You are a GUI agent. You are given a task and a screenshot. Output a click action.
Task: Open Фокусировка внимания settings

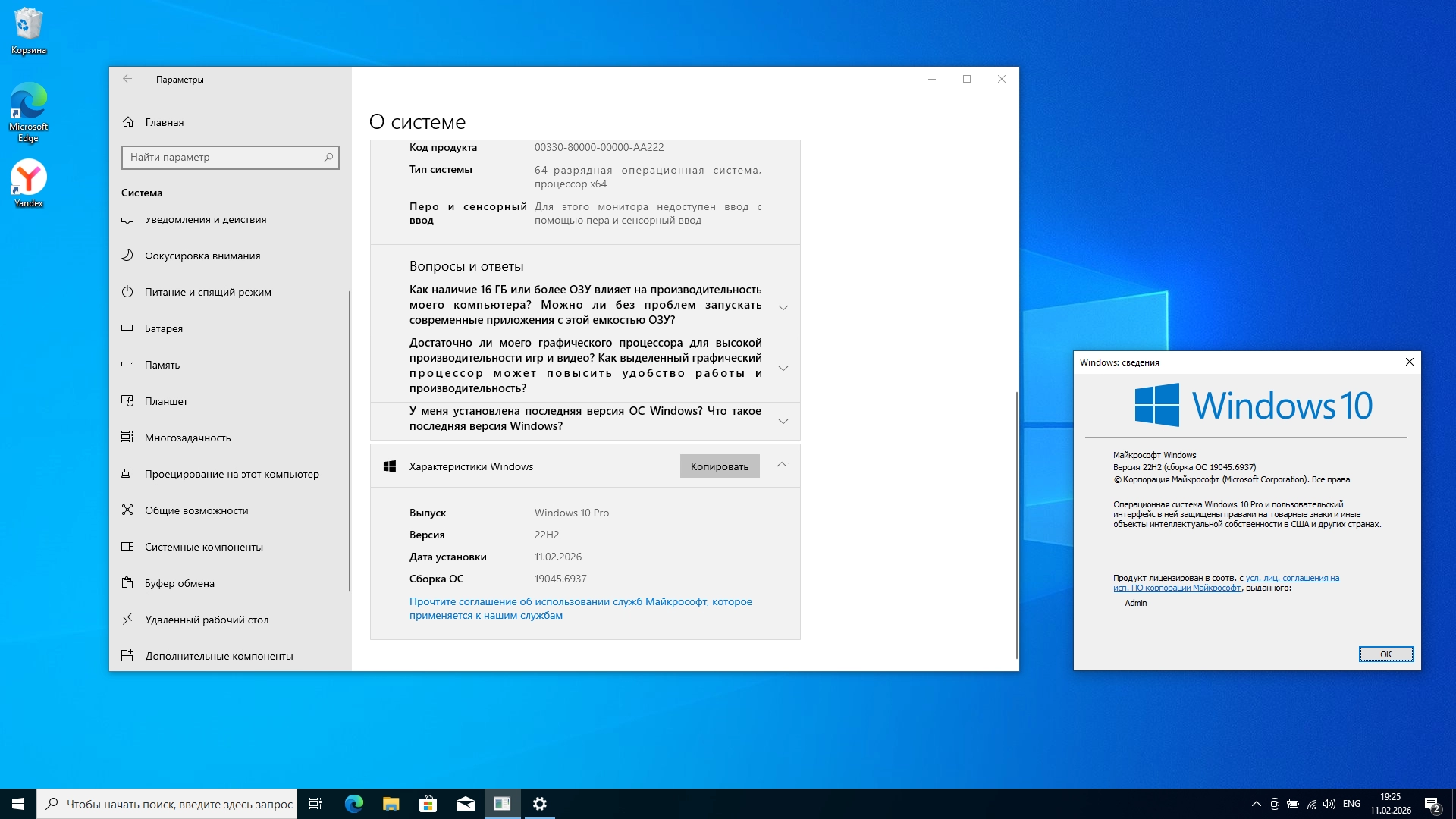point(202,256)
